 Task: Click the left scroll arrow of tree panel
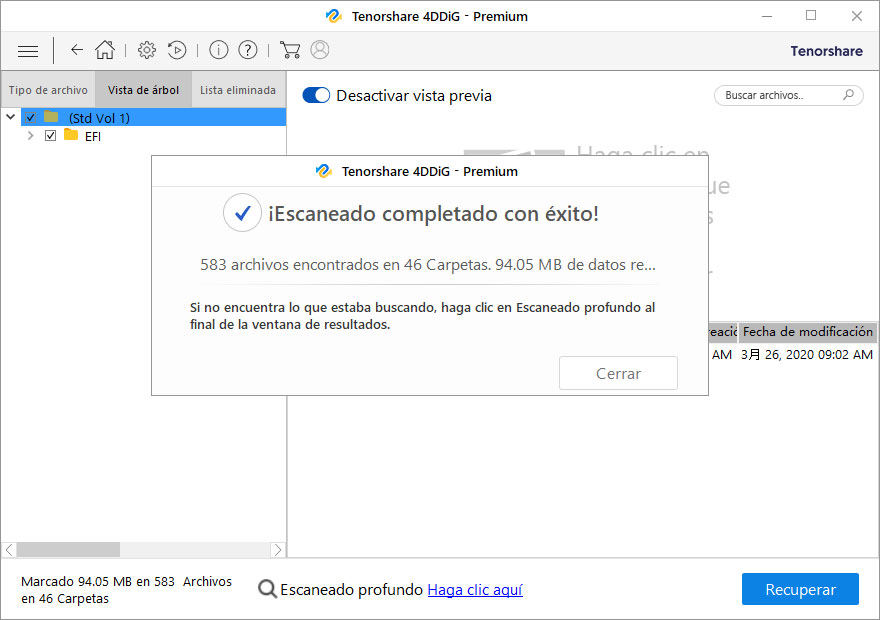tap(9, 549)
